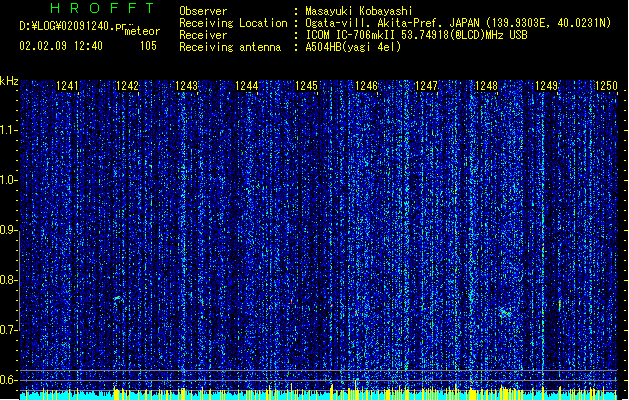
Task: Click the 1250 time marker
Action: pos(606,85)
